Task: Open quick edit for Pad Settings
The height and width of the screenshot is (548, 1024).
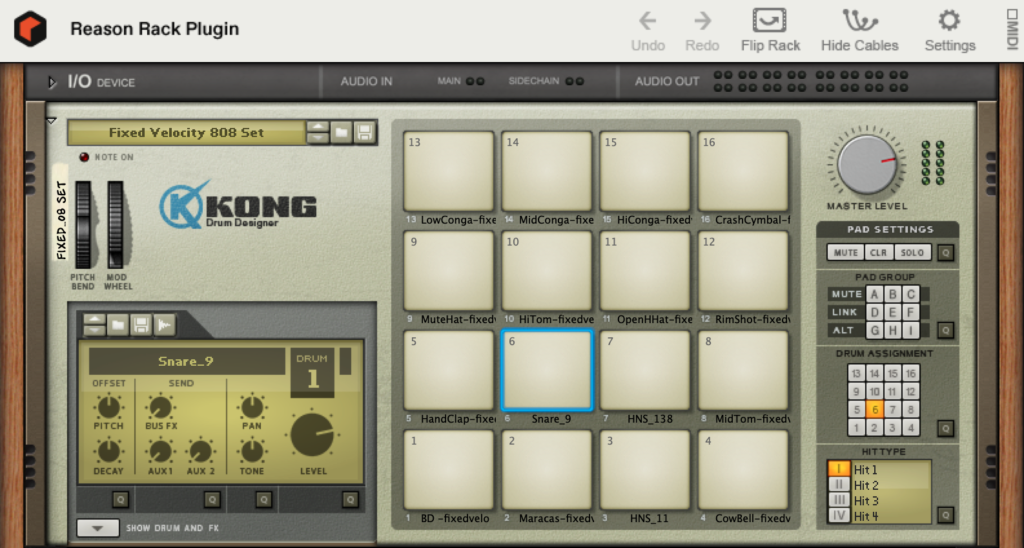Action: [945, 253]
